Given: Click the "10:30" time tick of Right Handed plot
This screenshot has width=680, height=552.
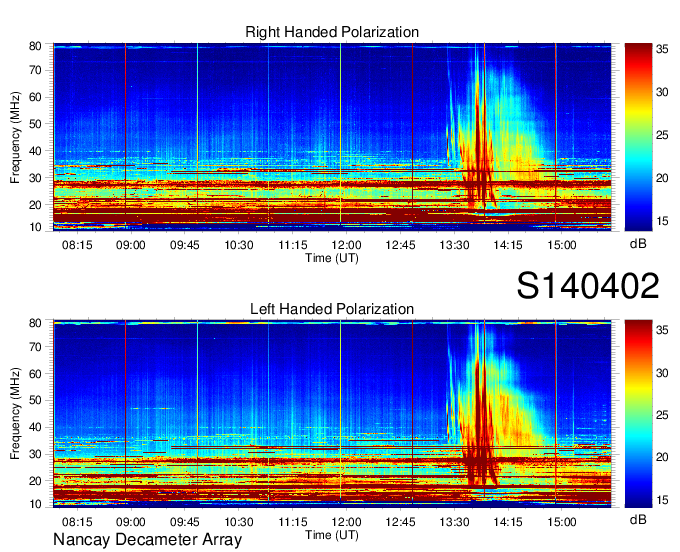Looking at the screenshot, I should [239, 245].
